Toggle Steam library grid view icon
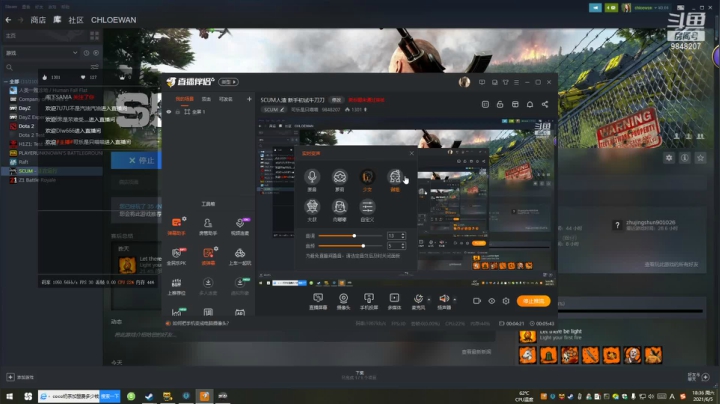The image size is (720, 404). 95,35
